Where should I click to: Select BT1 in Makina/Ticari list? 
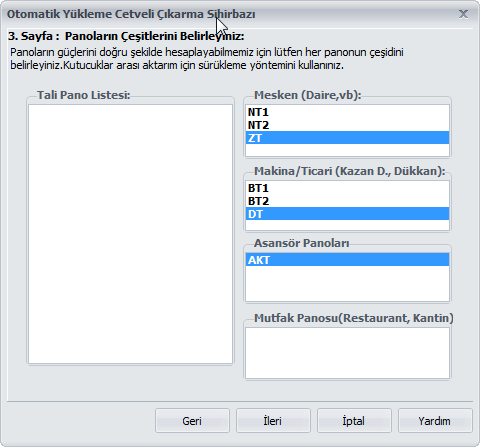(347, 188)
